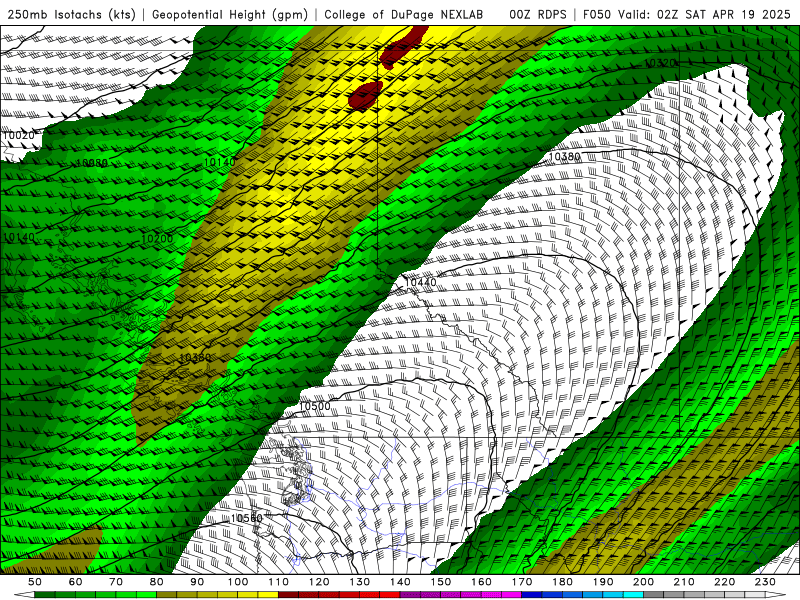Click the 210 value in the legend scale

point(684,582)
